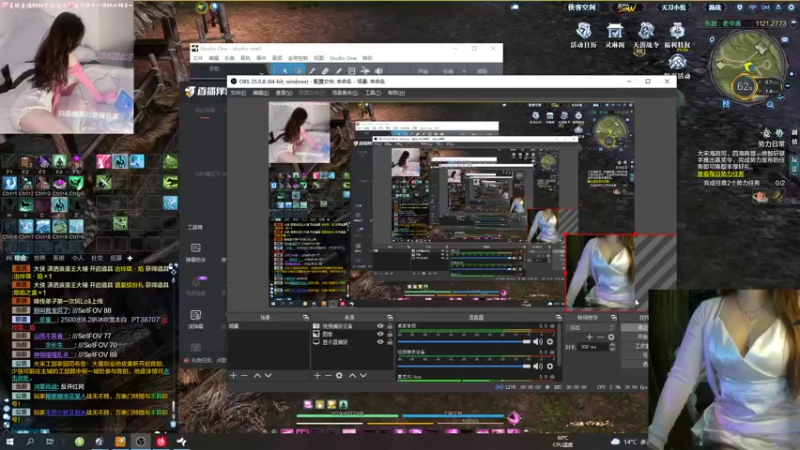The width and height of the screenshot is (800, 450).
Task: Pop out the OBS Scenes panel dock
Action: click(306, 317)
